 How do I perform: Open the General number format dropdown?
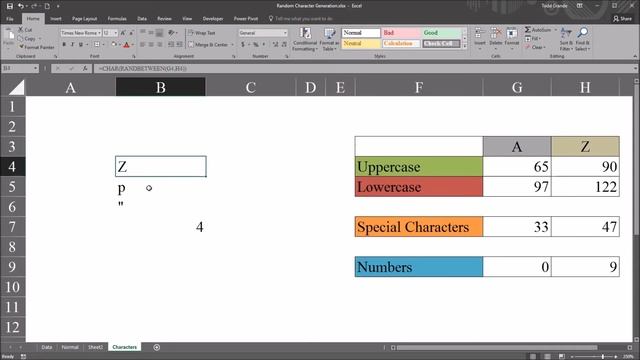coord(285,33)
